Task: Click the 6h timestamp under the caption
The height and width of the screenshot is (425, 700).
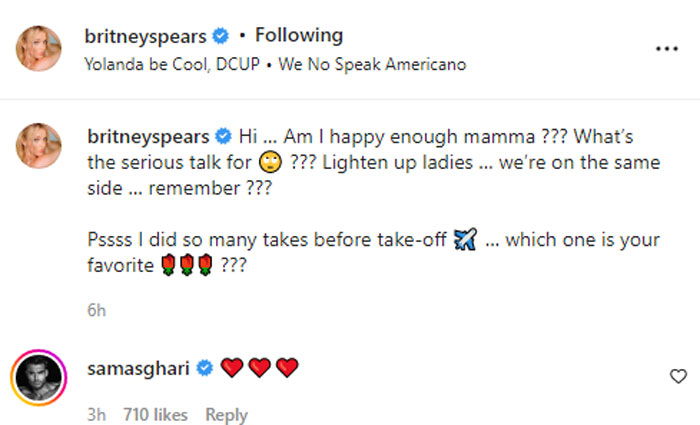Action: (x=97, y=311)
